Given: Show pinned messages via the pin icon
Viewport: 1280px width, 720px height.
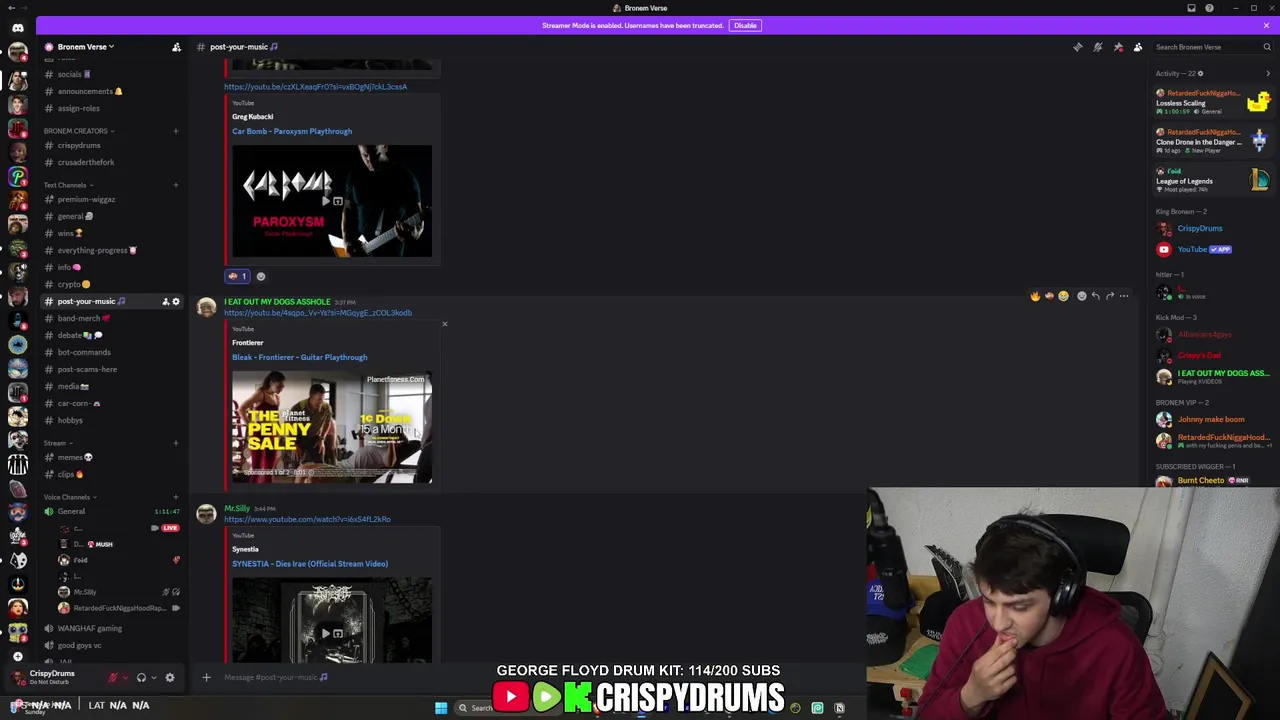Looking at the screenshot, I should pyautogui.click(x=1118, y=47).
